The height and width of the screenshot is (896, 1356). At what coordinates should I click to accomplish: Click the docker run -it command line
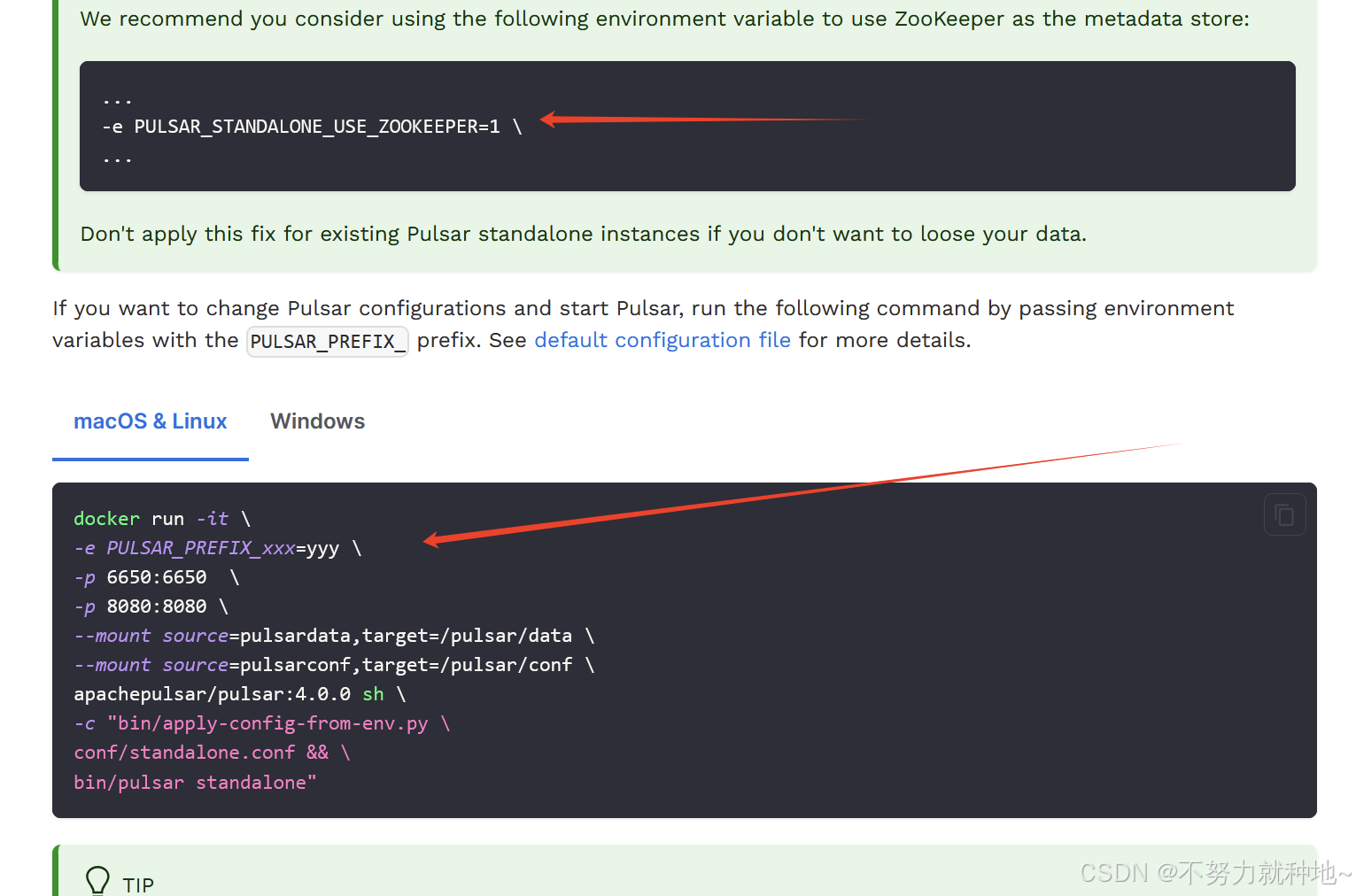(x=159, y=518)
